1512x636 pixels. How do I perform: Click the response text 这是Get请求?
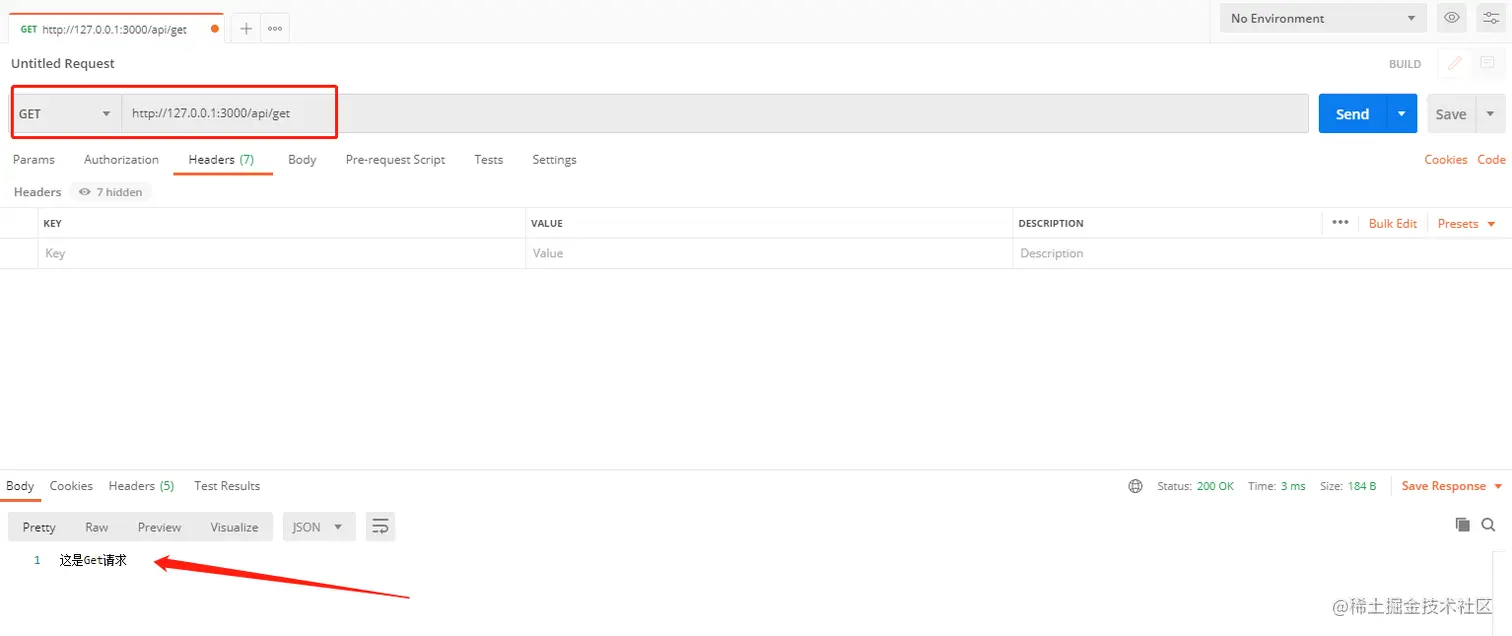coord(93,560)
